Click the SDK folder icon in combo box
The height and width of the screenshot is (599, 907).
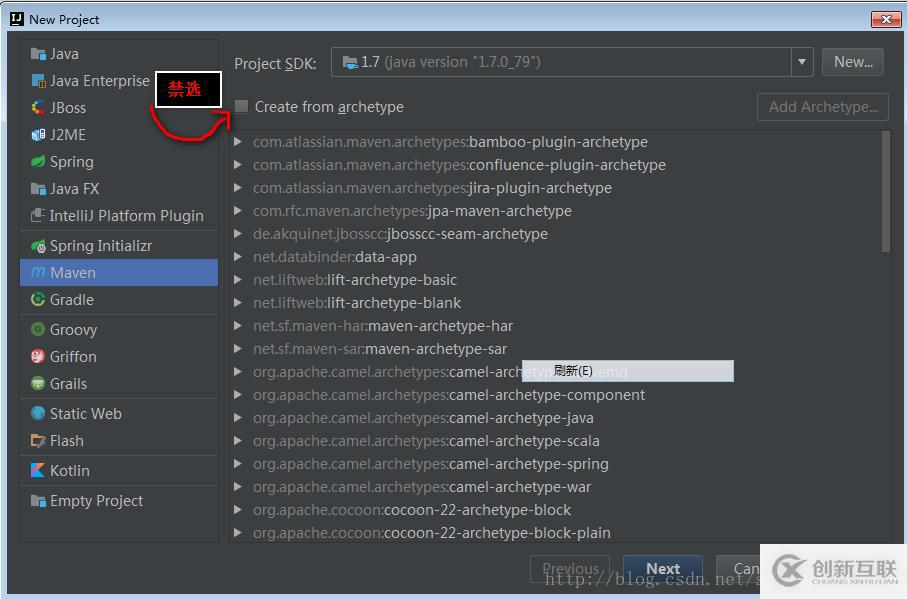click(350, 62)
